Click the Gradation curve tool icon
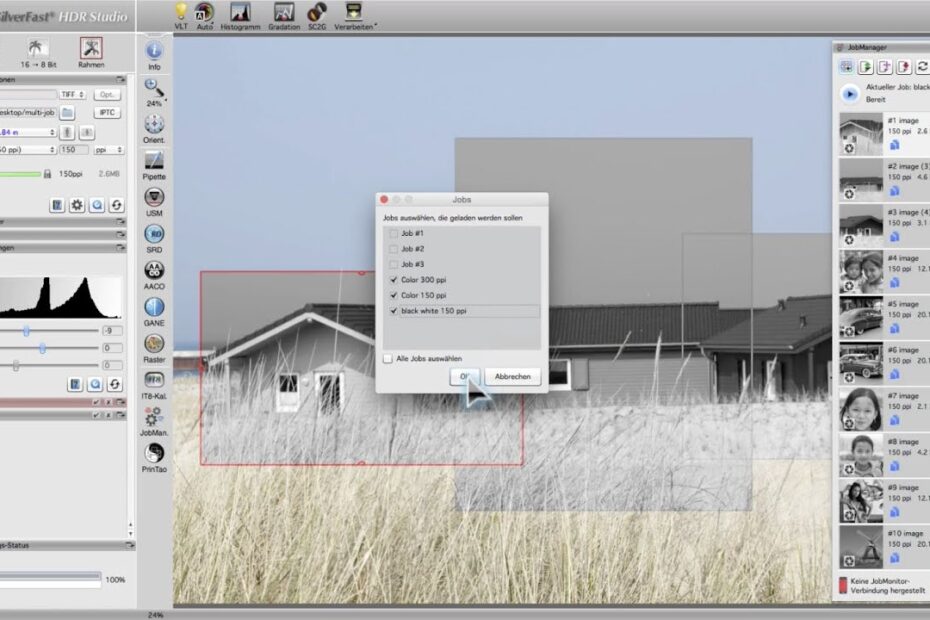This screenshot has width=930, height=620. (284, 14)
